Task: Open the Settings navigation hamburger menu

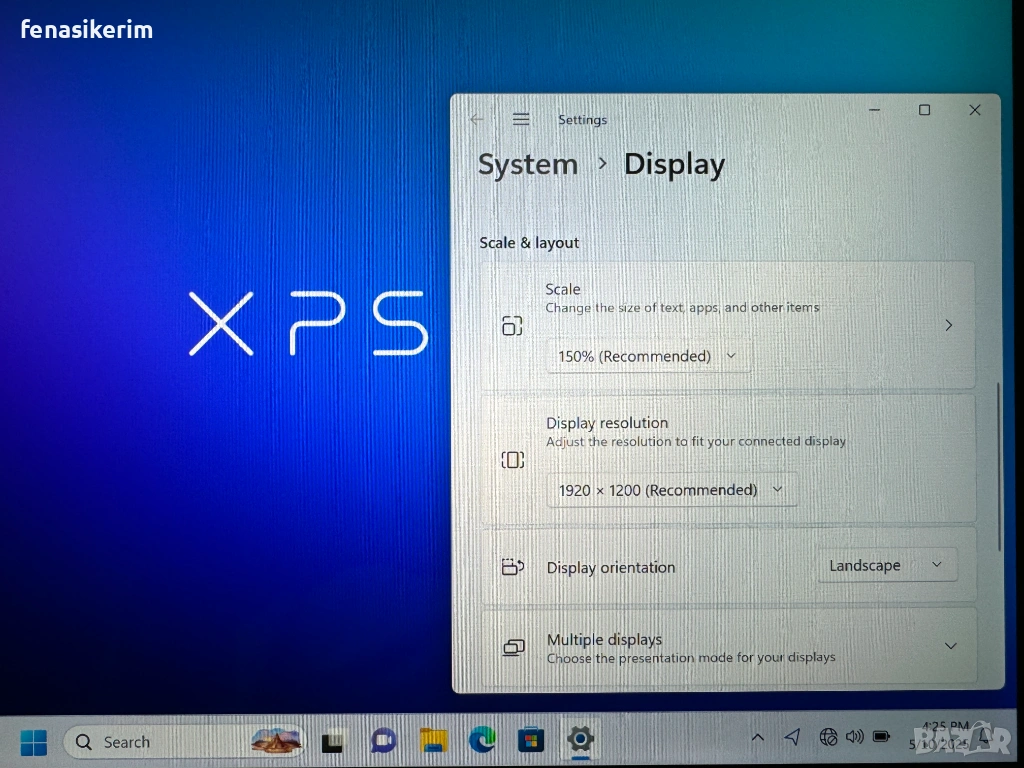Action: pos(521,119)
